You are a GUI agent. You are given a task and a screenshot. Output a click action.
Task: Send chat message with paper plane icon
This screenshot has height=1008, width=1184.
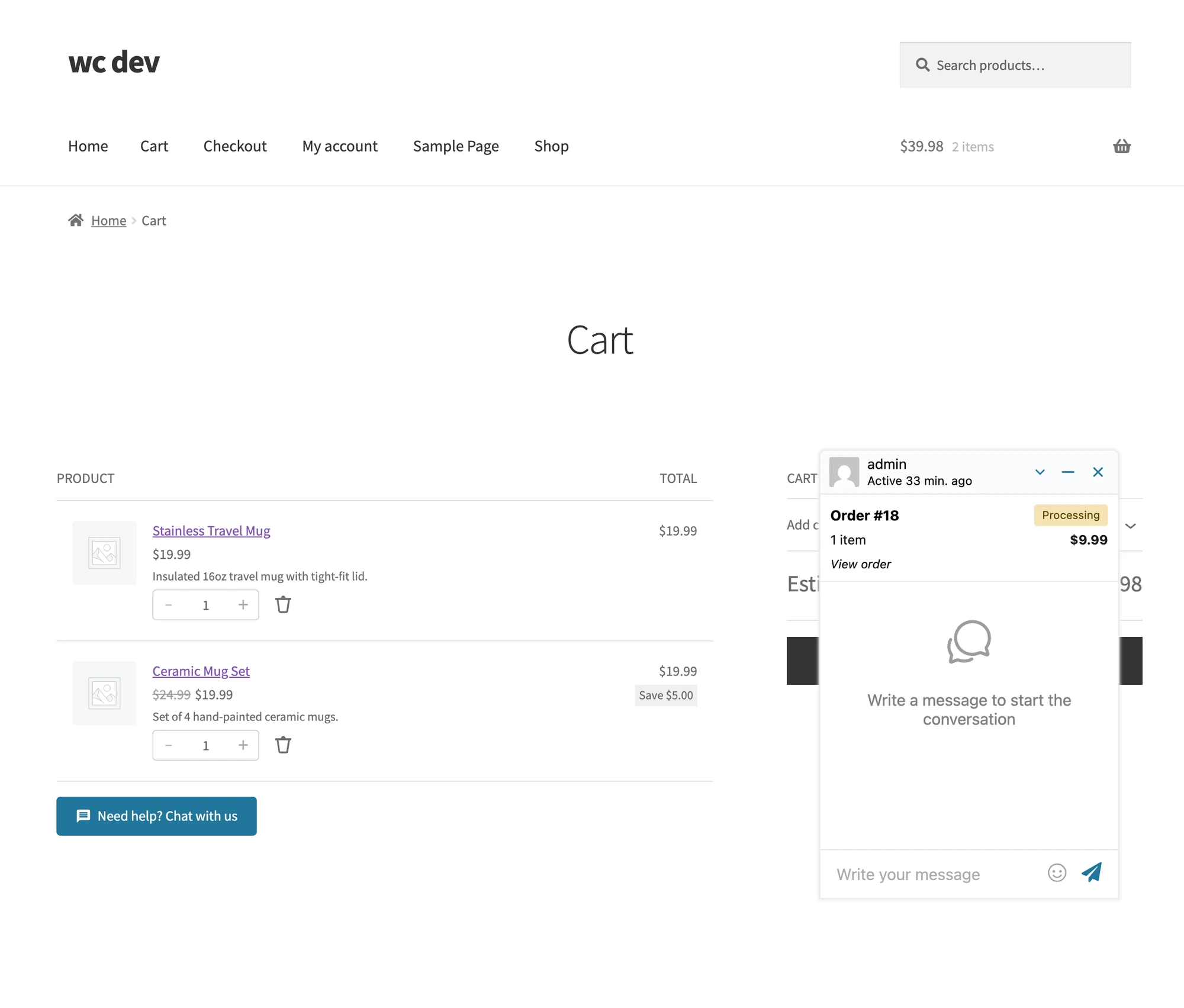[1092, 872]
